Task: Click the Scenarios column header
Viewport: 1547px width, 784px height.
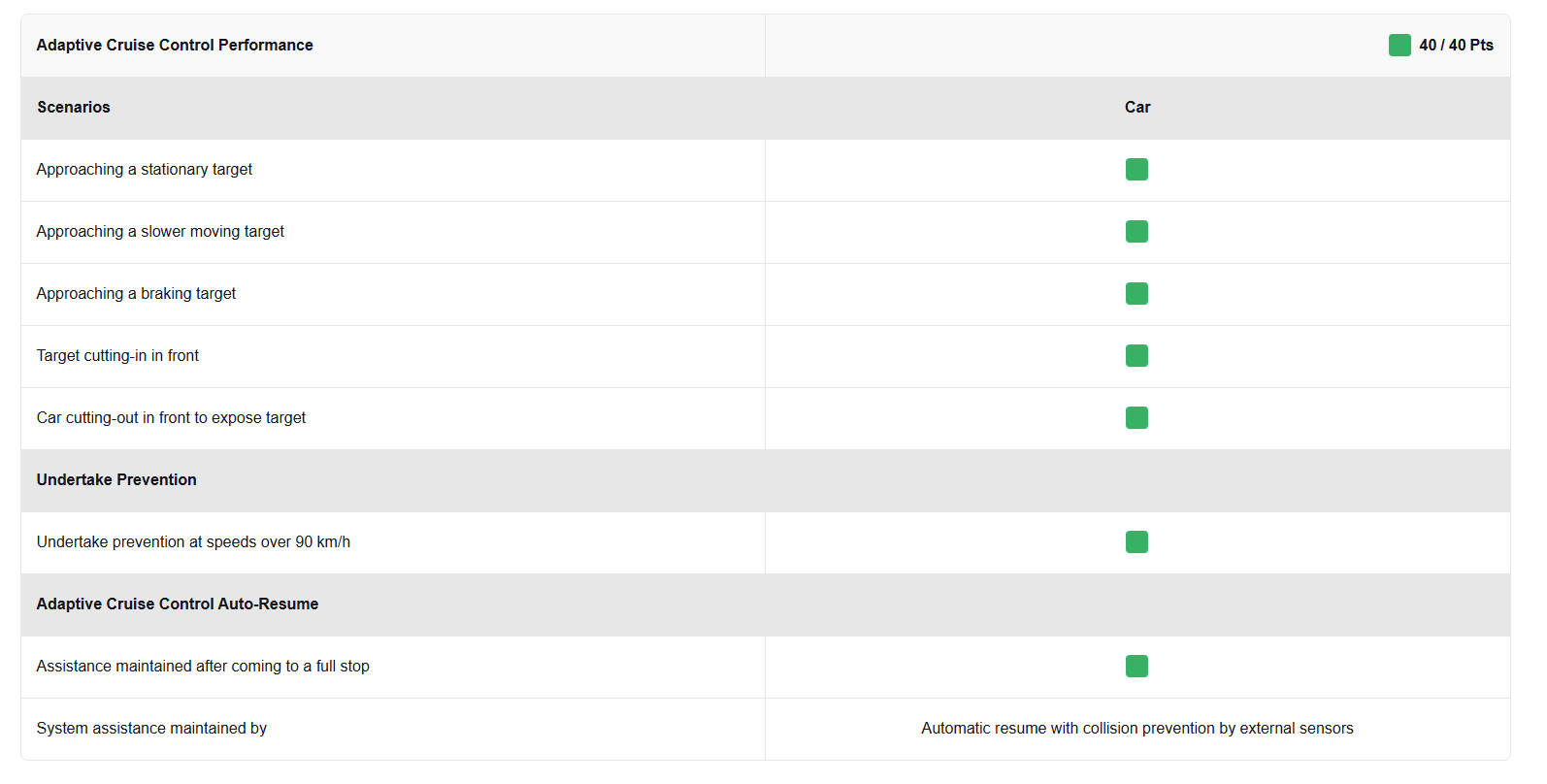Action: pos(74,107)
